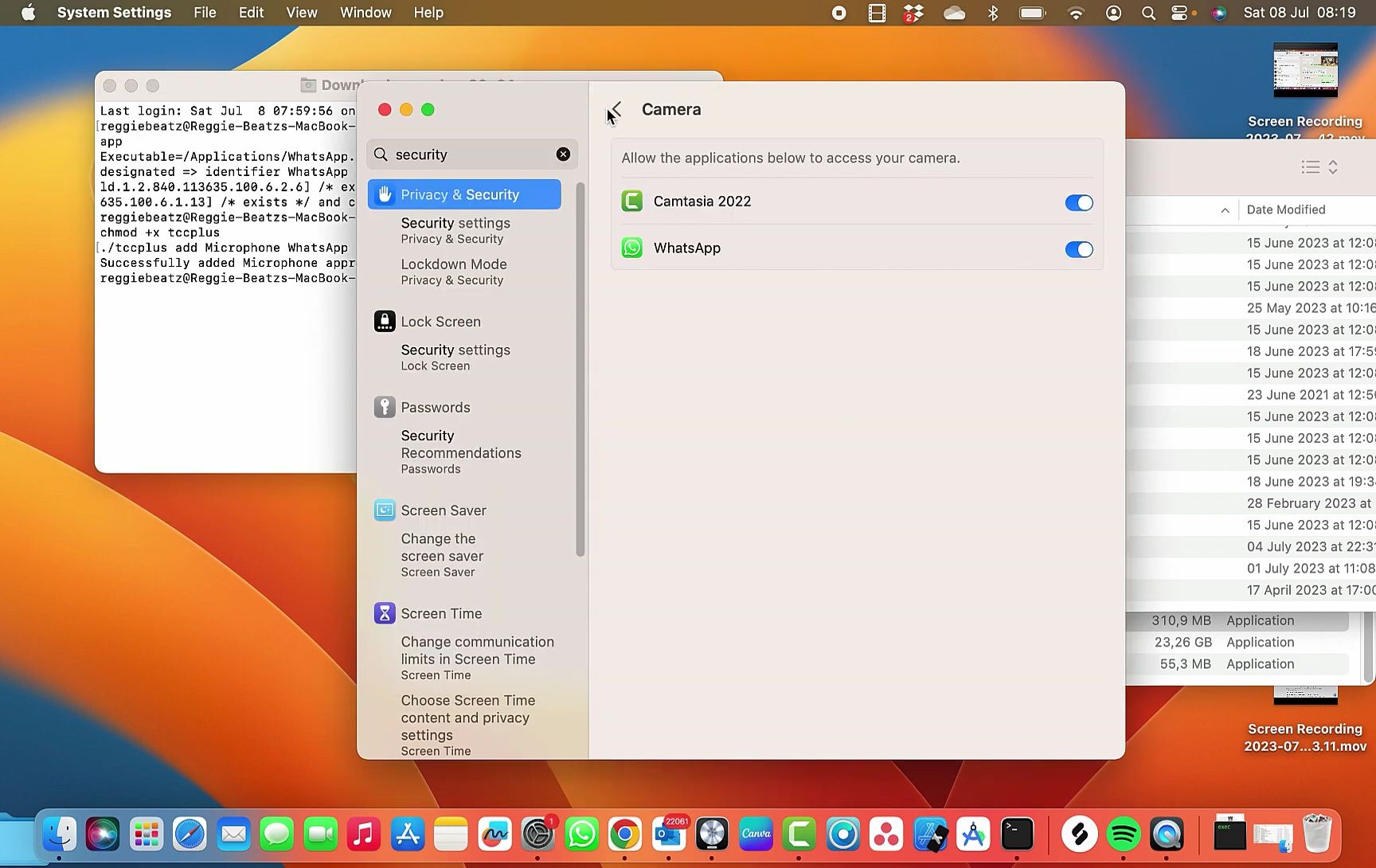The height and width of the screenshot is (868, 1376).
Task: Open the Help menu
Action: [x=428, y=13]
